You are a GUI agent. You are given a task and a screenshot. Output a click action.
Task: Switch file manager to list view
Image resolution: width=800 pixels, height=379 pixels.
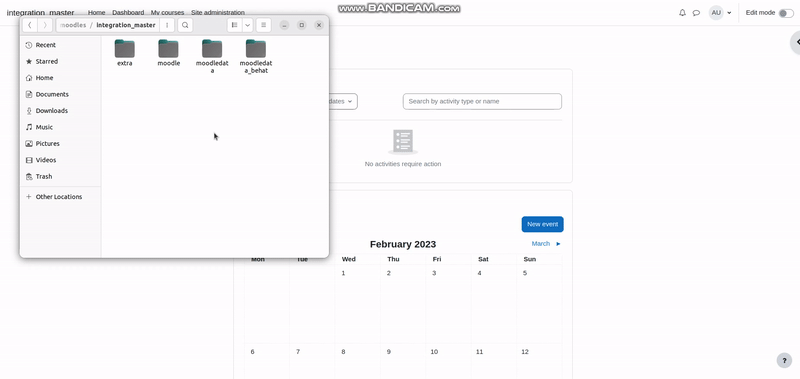(x=234, y=25)
